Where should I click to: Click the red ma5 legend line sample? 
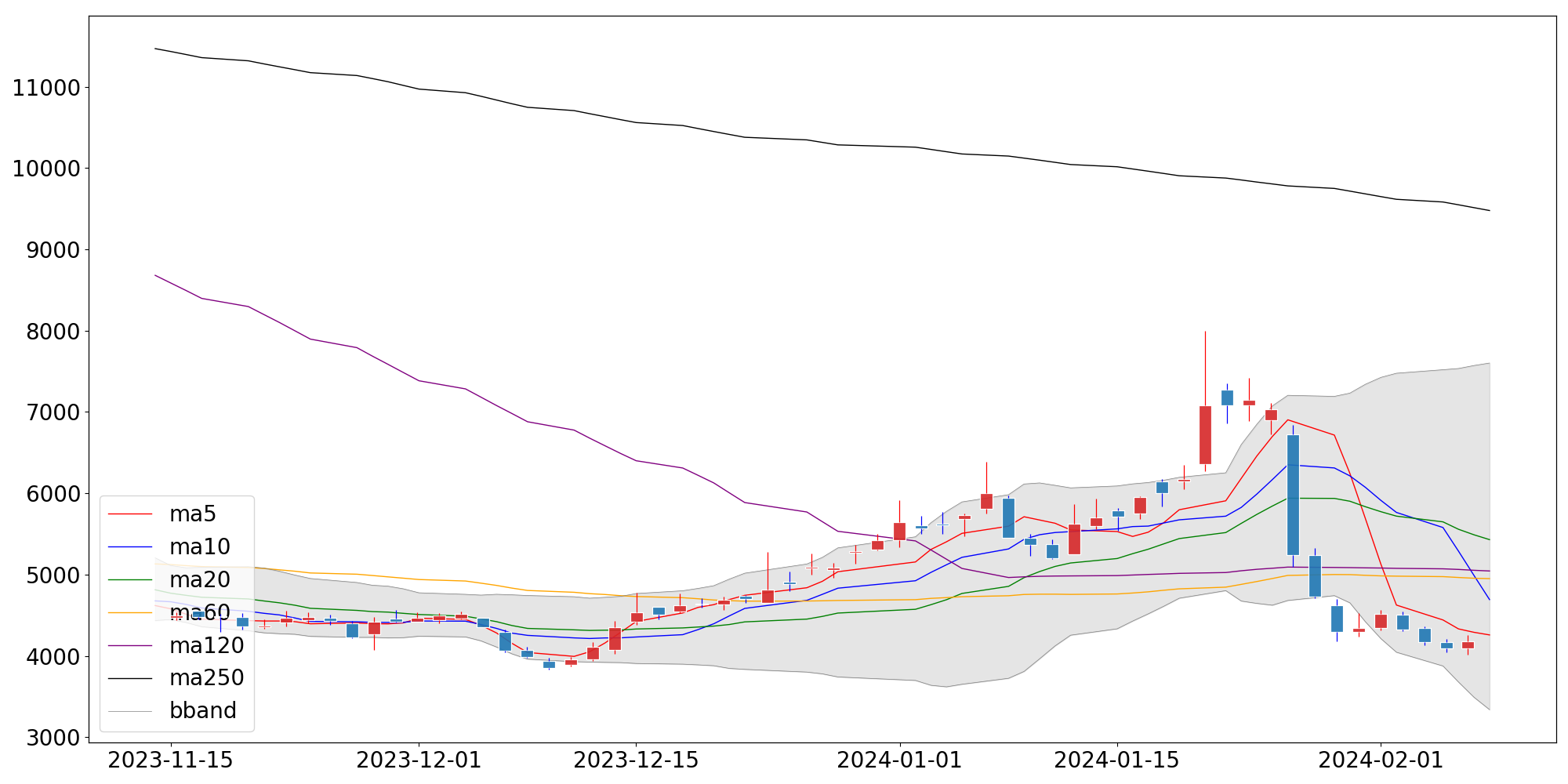130,514
